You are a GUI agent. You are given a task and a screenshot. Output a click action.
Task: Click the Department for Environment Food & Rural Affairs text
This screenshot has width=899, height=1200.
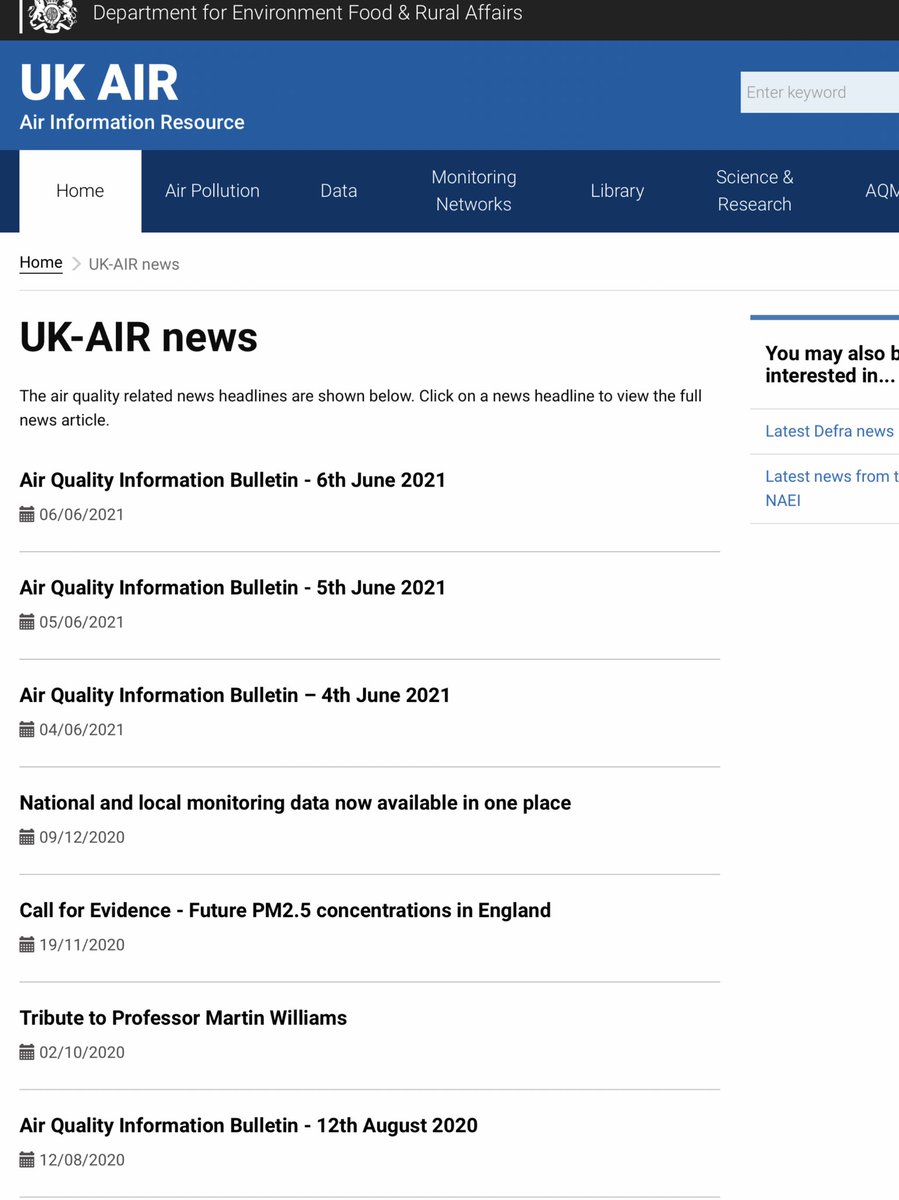pos(307,13)
